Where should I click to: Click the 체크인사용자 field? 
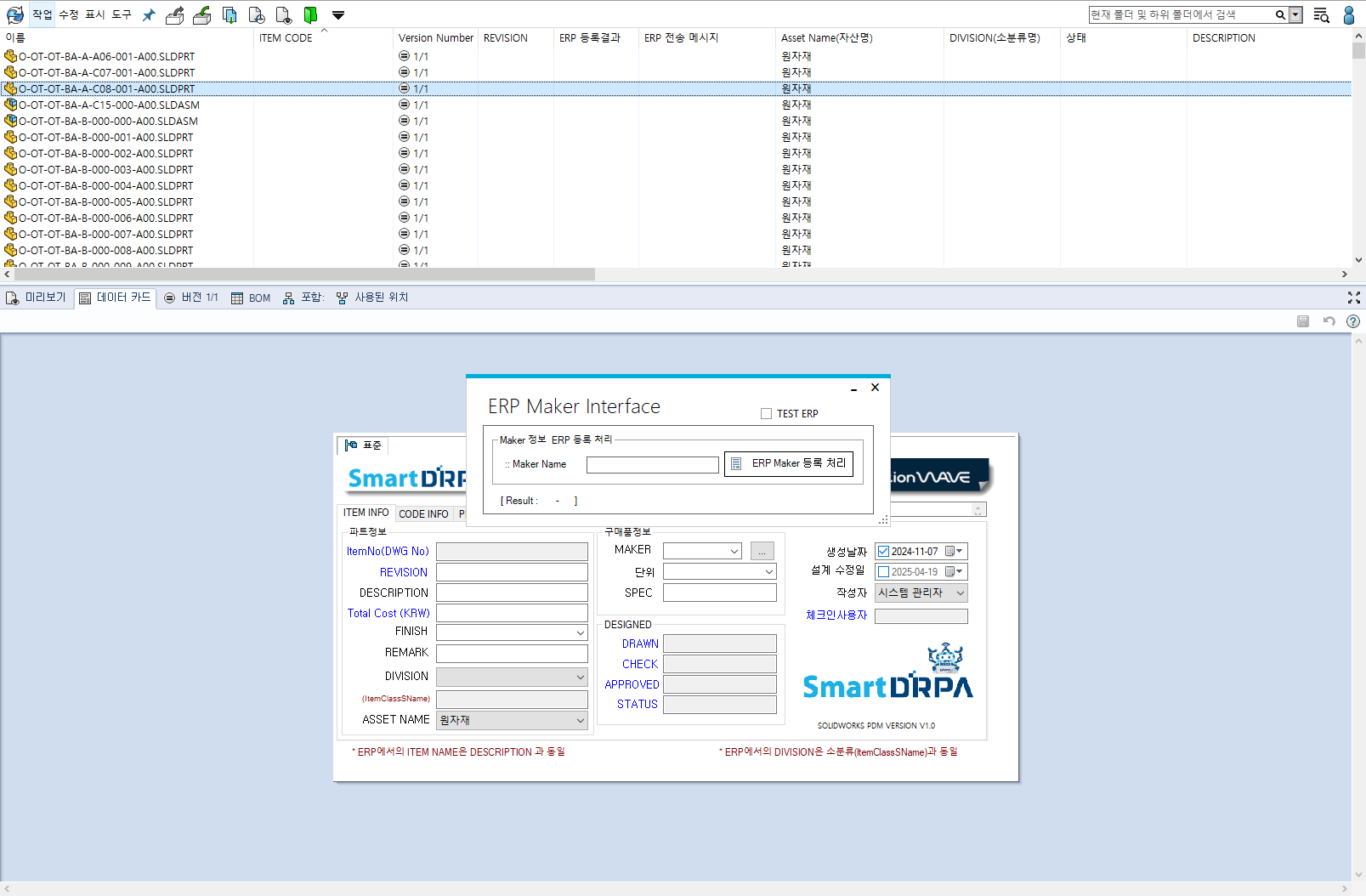point(921,616)
